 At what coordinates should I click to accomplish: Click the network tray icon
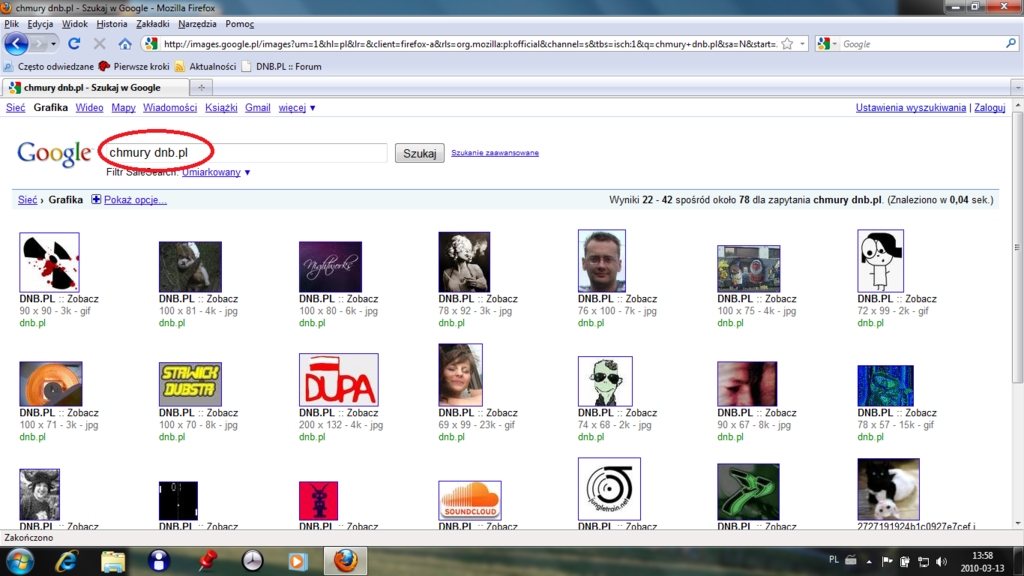click(x=923, y=562)
